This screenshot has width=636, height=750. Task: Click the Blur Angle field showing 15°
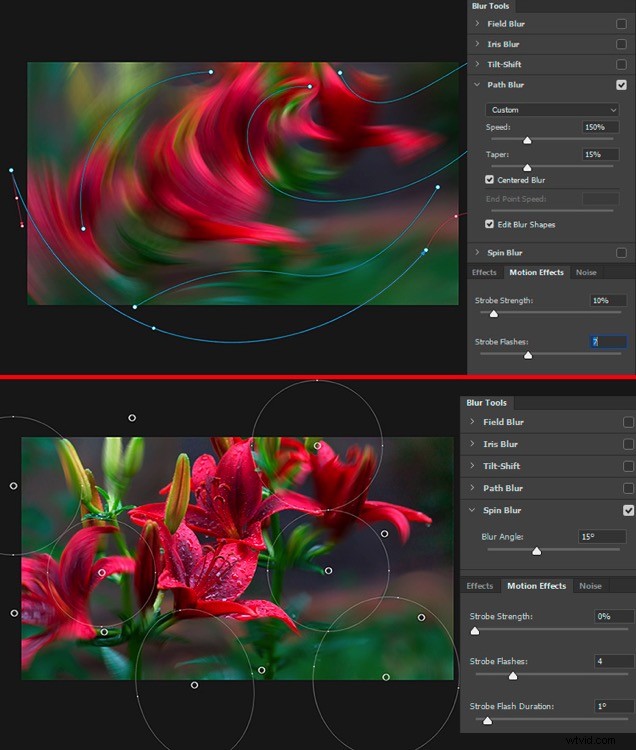602,537
